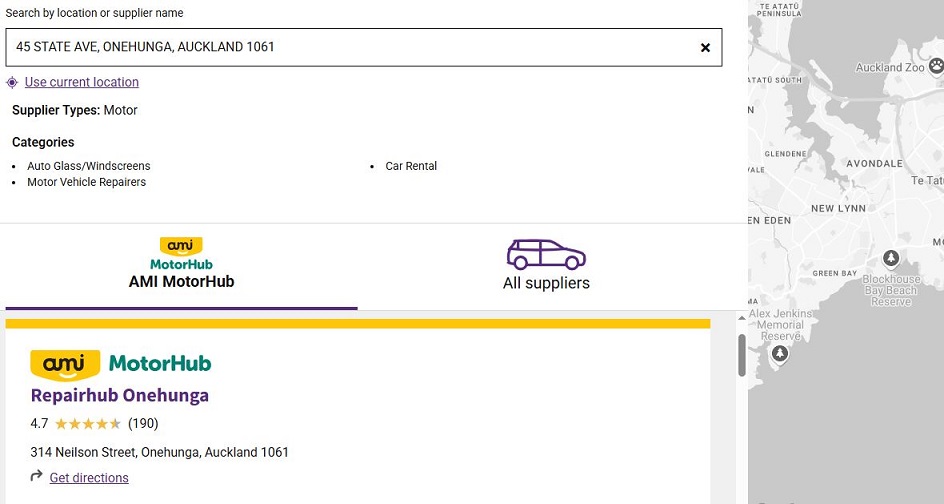This screenshot has height=504, width=944.
Task: Click the supplier list scrollbar thumb
Action: 742,355
